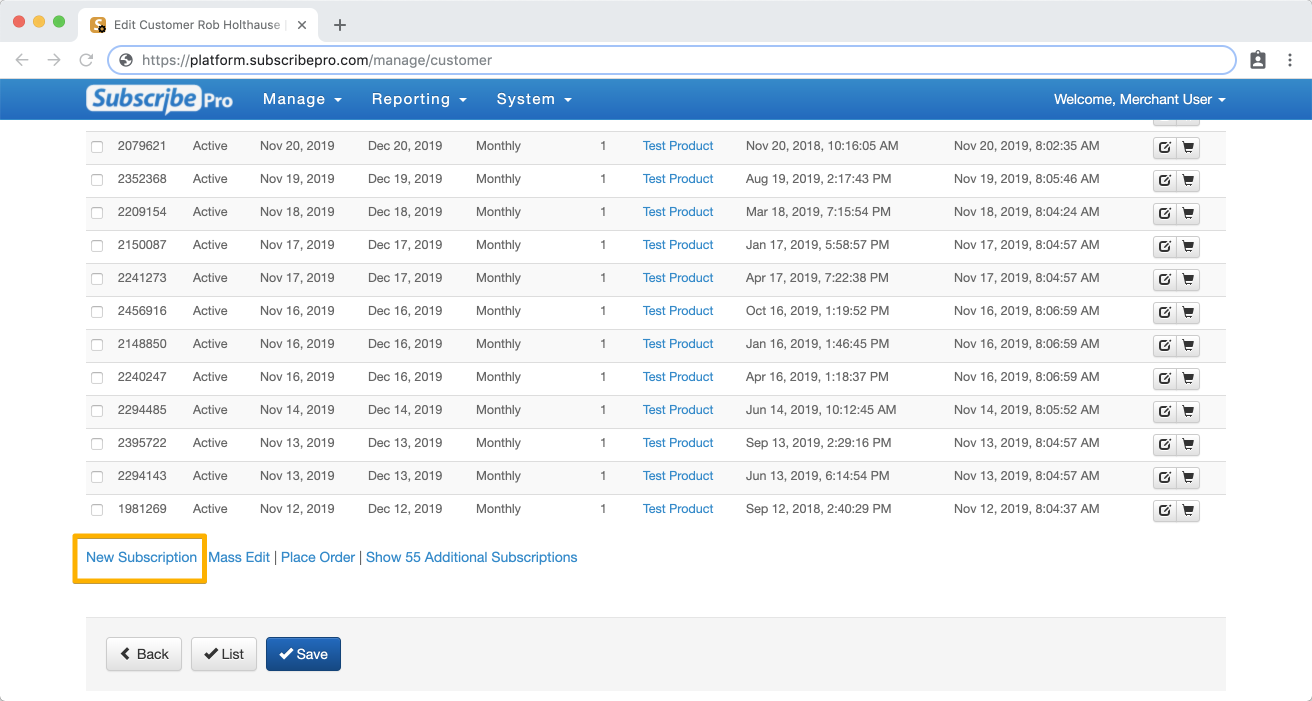Open the edit icon for subscription 2294485
1312x701 pixels.
(x=1165, y=412)
